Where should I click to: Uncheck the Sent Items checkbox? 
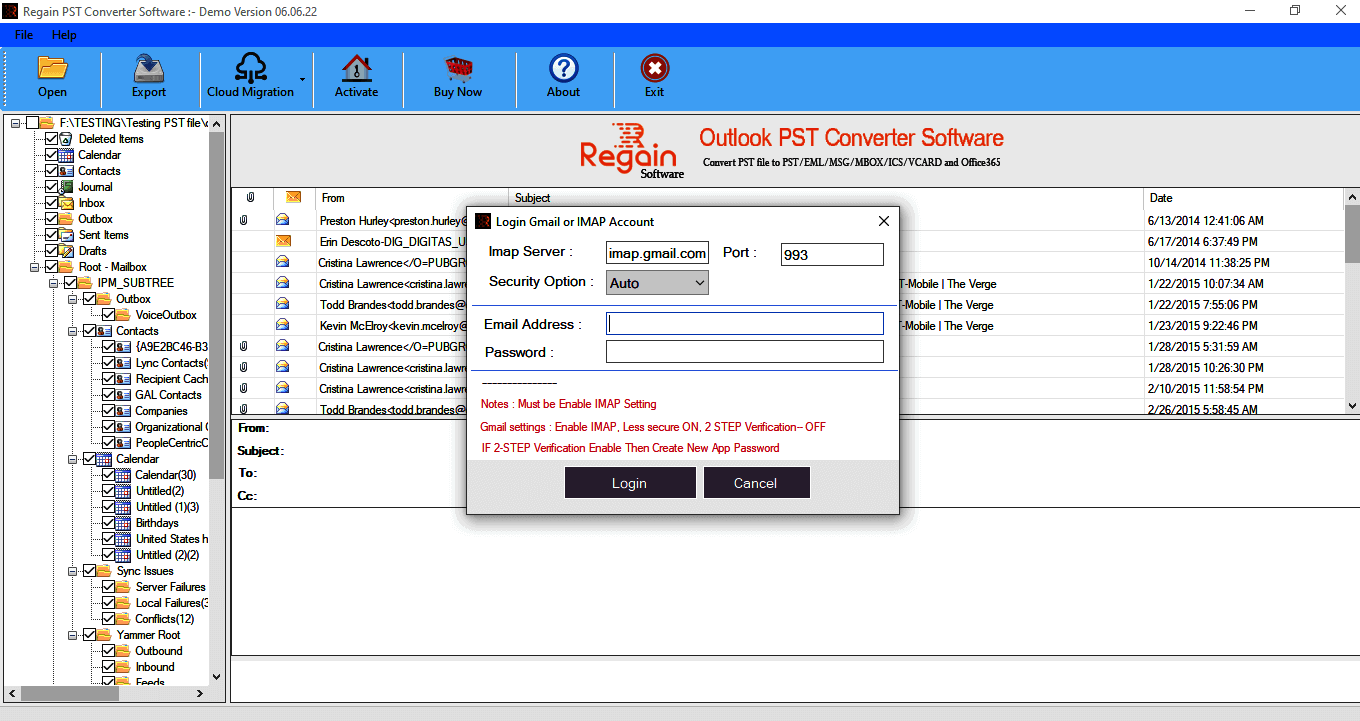click(x=52, y=235)
